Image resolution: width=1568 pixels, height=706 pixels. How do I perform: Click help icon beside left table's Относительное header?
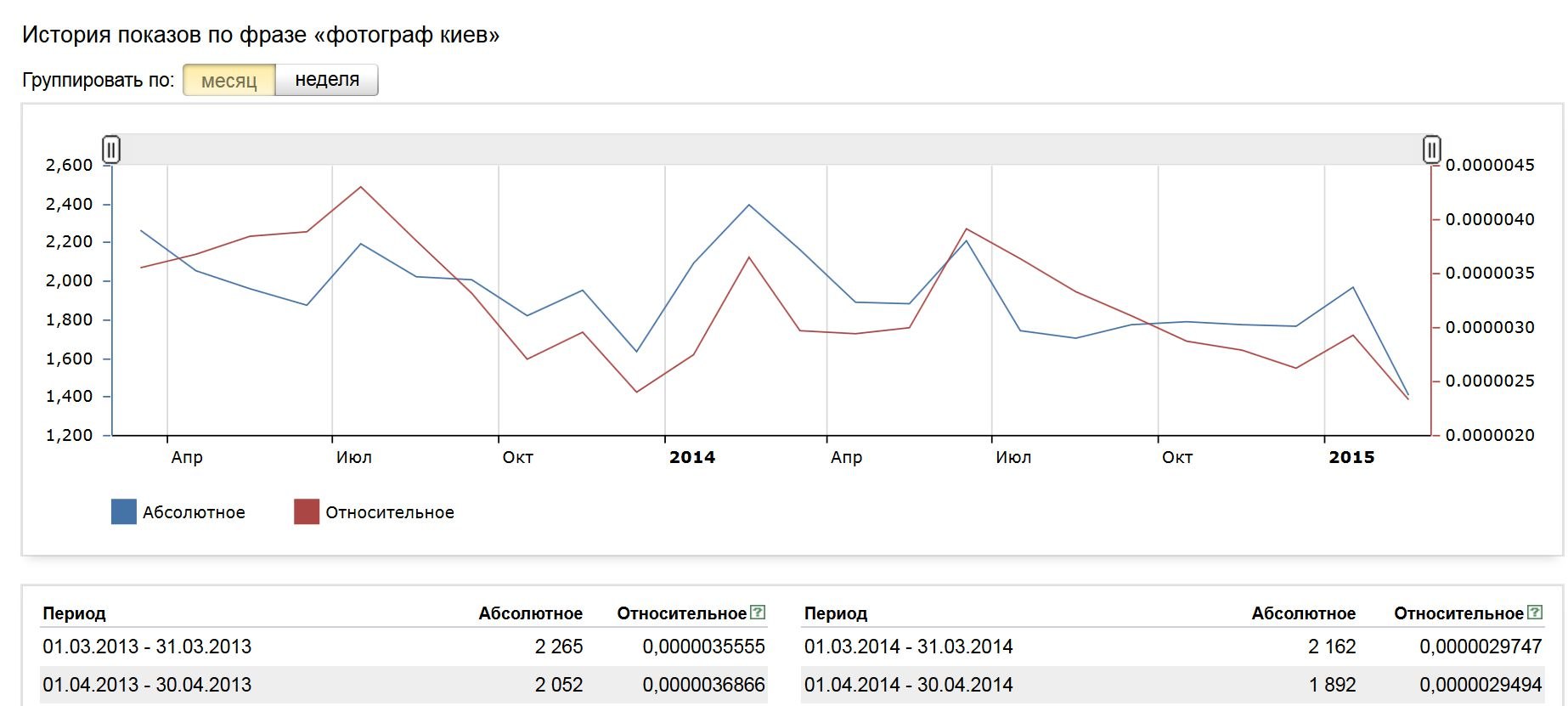[758, 612]
